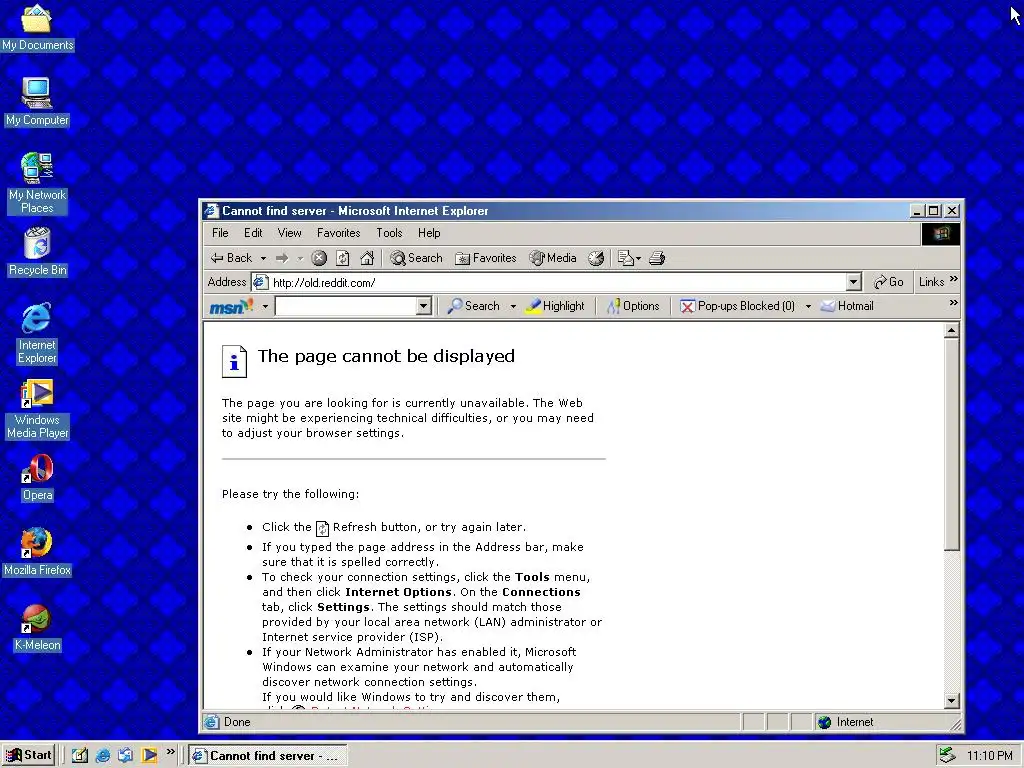The height and width of the screenshot is (768, 1024).
Task: Click Pop-ups Blocked (0) button
Action: click(x=737, y=306)
